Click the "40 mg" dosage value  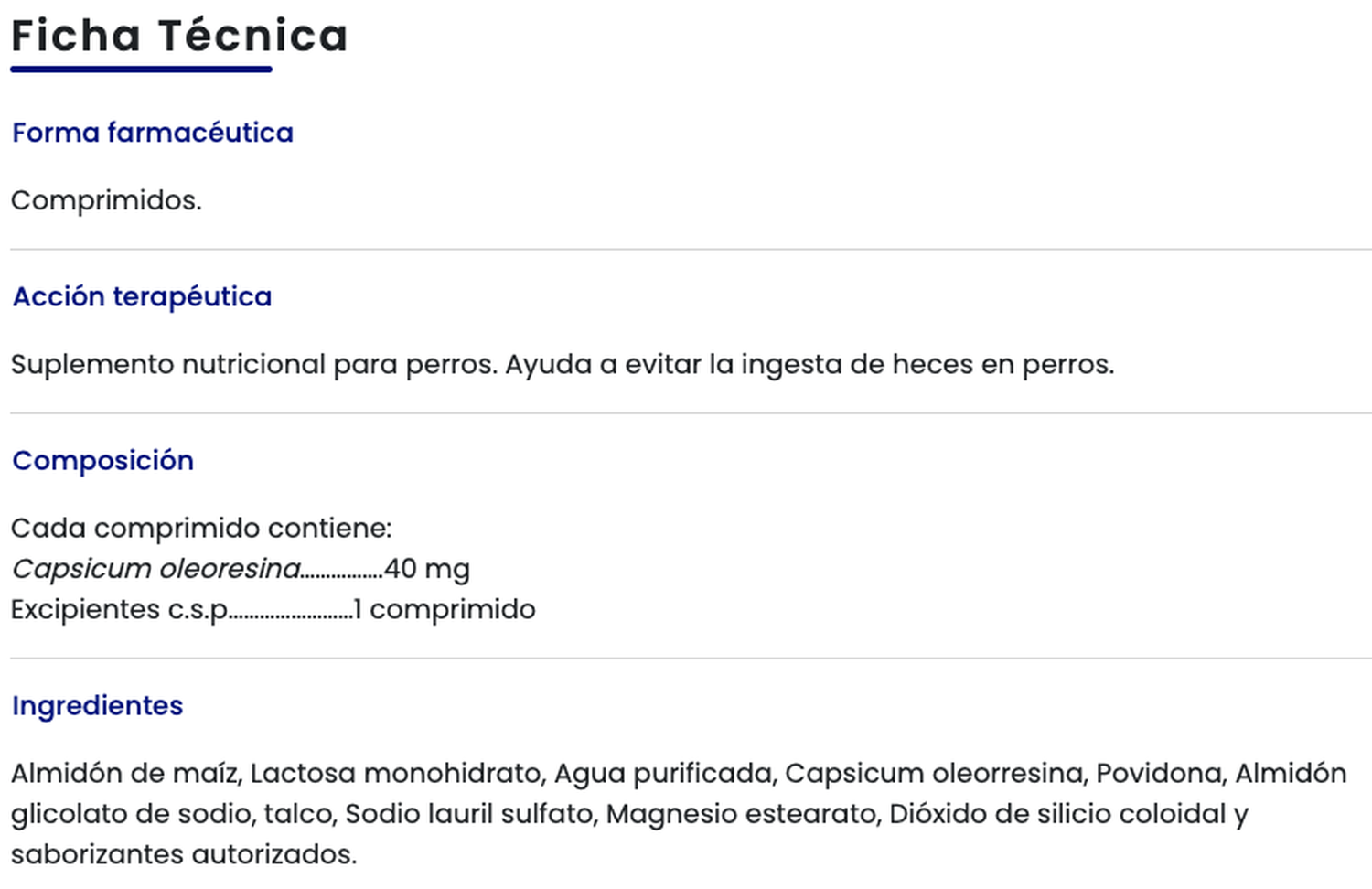(x=427, y=569)
